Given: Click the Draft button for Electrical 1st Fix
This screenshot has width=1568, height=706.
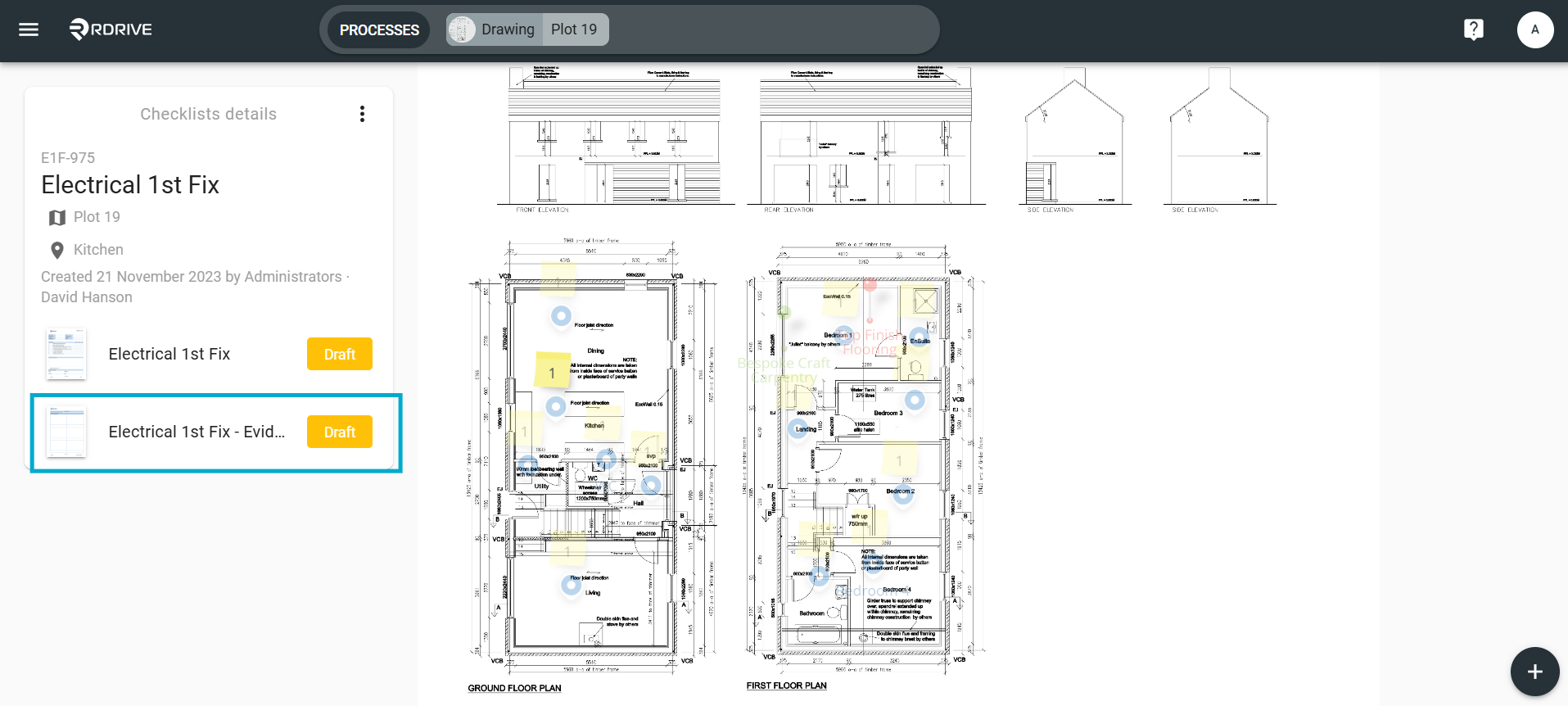Looking at the screenshot, I should point(340,354).
